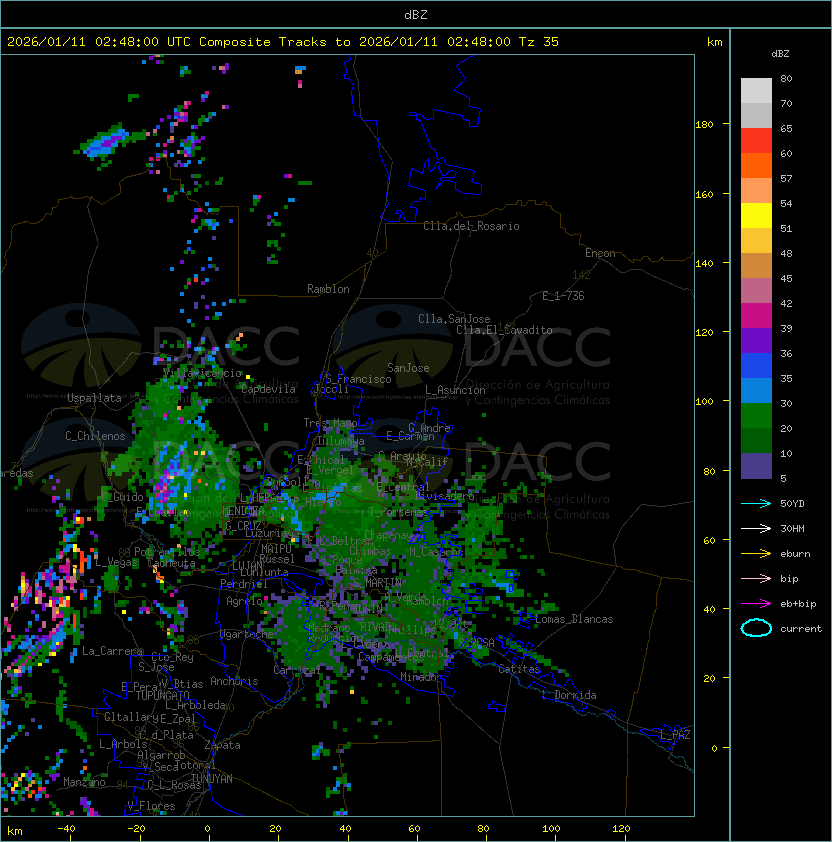Viewport: 832px width, 842px height.
Task: Click the Clla.del_Rosario map label
Action: pos(471,226)
